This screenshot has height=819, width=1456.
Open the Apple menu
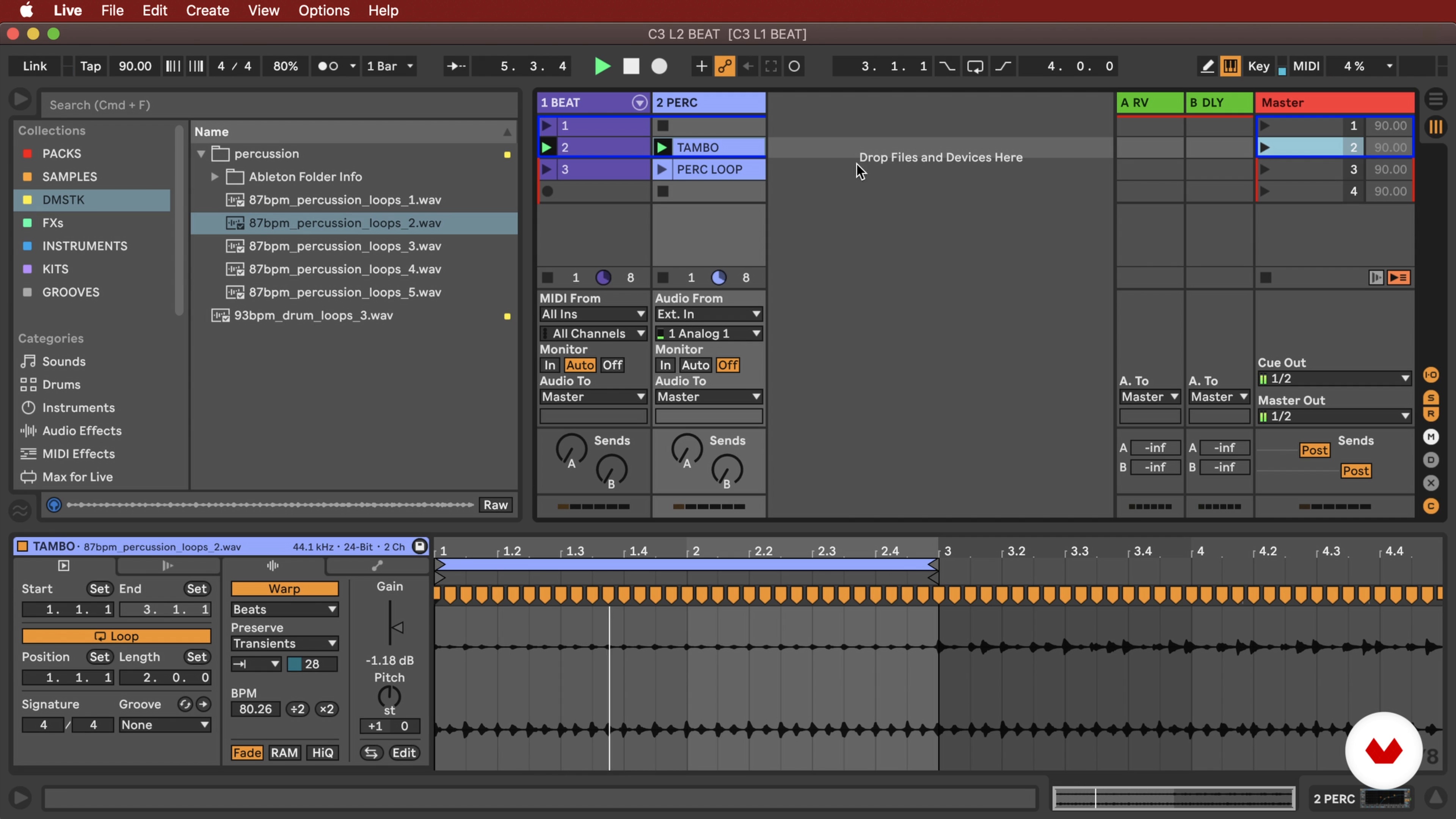click(27, 10)
